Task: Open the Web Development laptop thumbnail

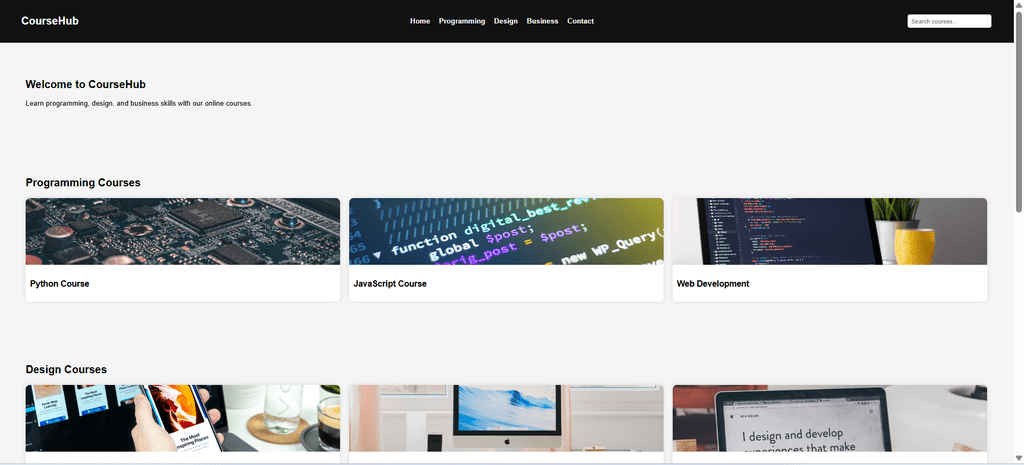Action: 829,231
